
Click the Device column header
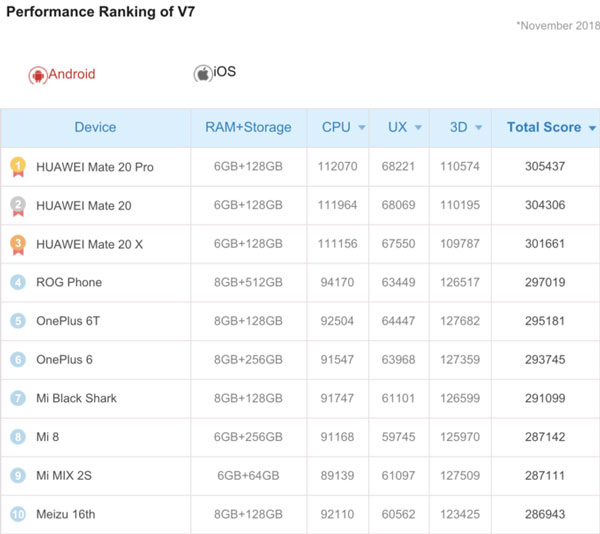pyautogui.click(x=95, y=127)
